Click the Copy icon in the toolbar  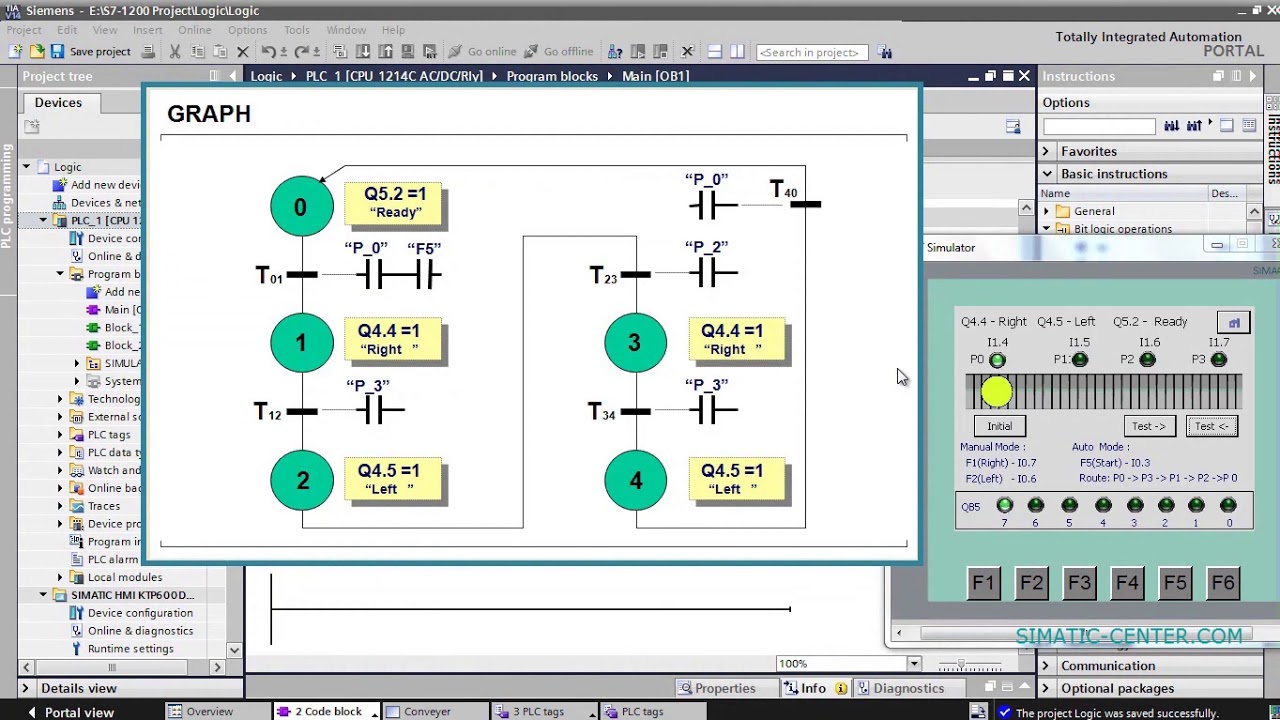point(197,51)
